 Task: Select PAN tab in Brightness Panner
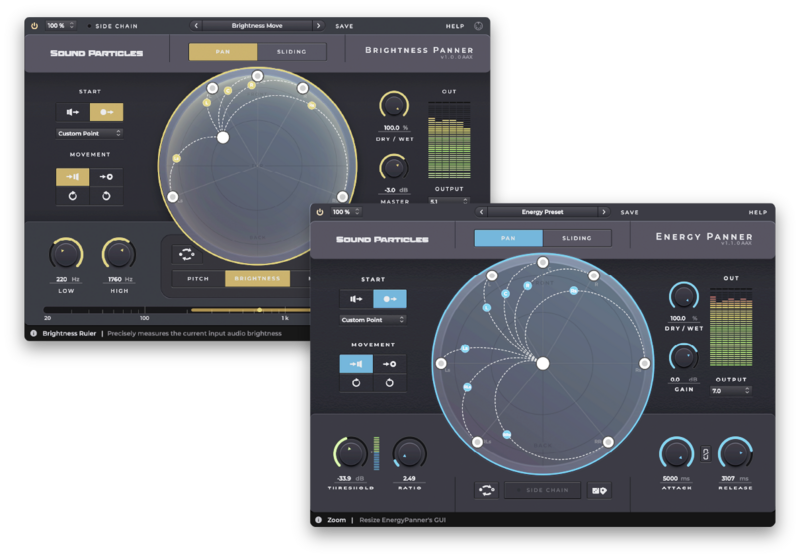(x=223, y=52)
